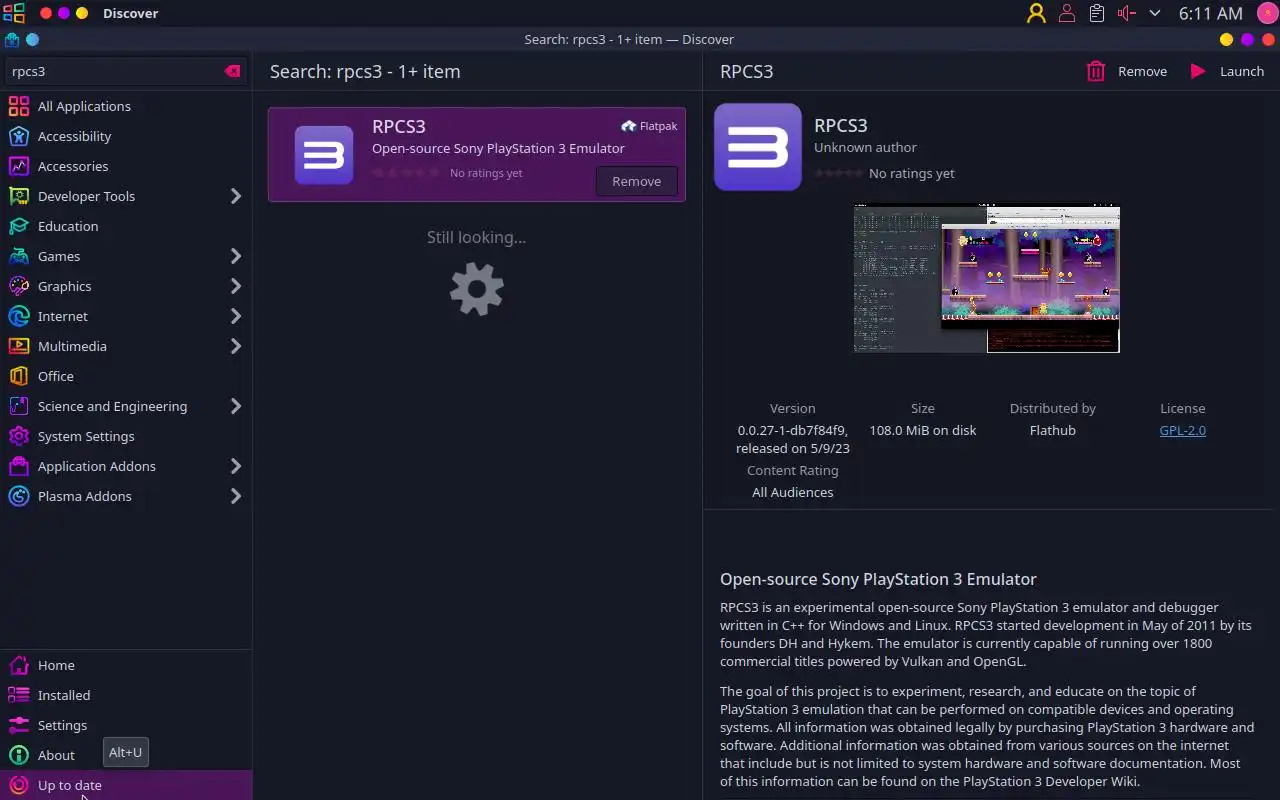Click the yellow user icon in top panel
The height and width of the screenshot is (800, 1280).
pyautogui.click(x=1036, y=13)
